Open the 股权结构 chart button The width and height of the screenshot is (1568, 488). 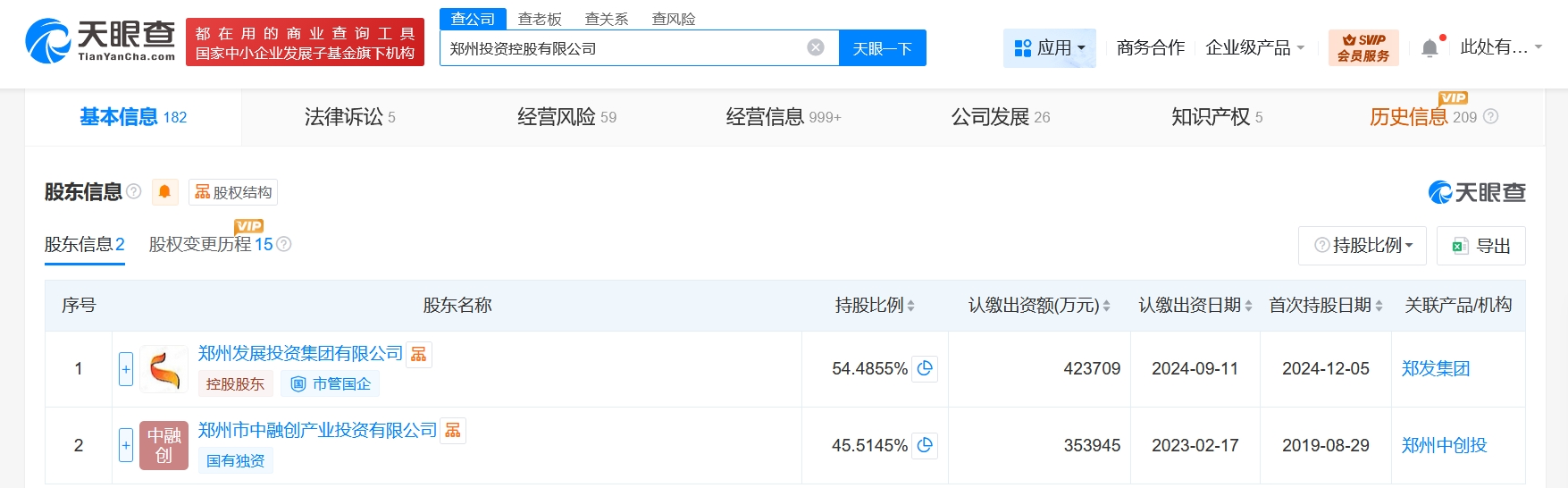coord(233,192)
